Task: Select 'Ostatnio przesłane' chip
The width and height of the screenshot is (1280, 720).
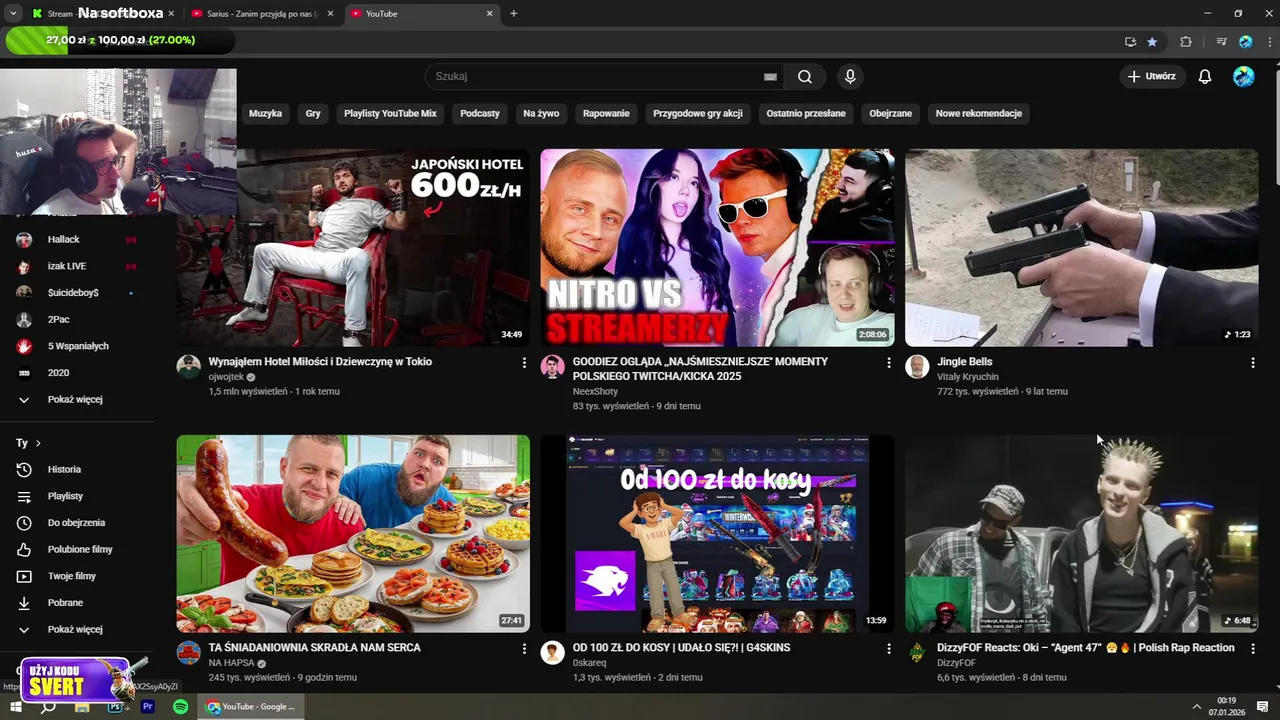Action: (x=806, y=114)
